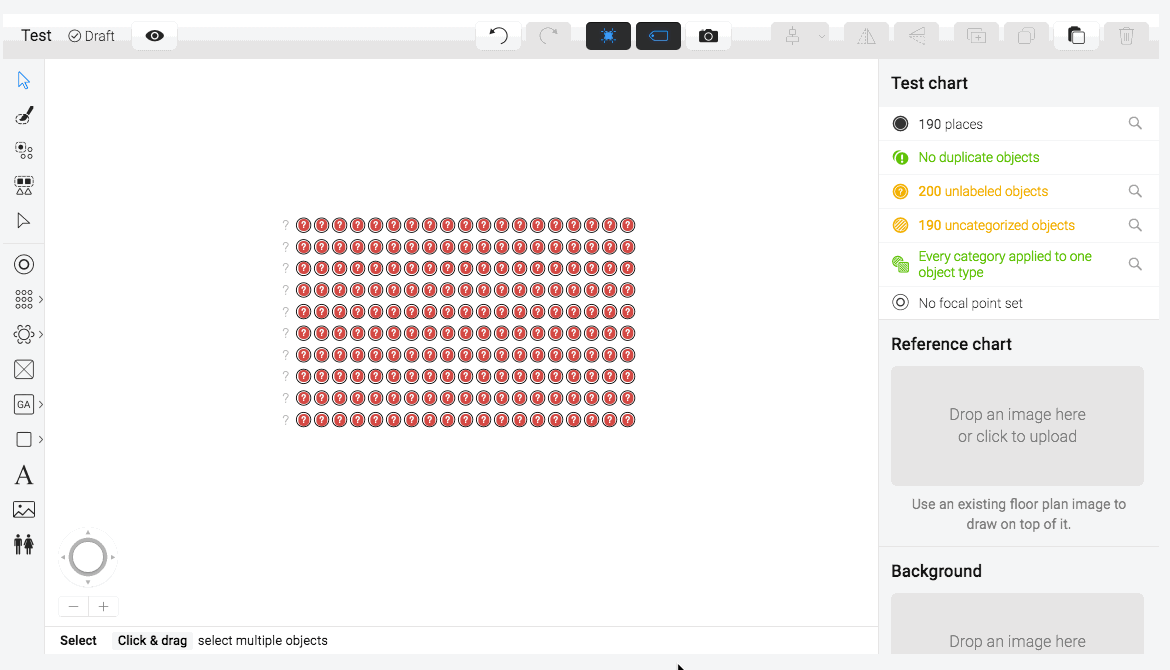Image resolution: width=1170 pixels, height=670 pixels.
Task: Upload an image to Reference chart dropzone
Action: tap(1017, 426)
